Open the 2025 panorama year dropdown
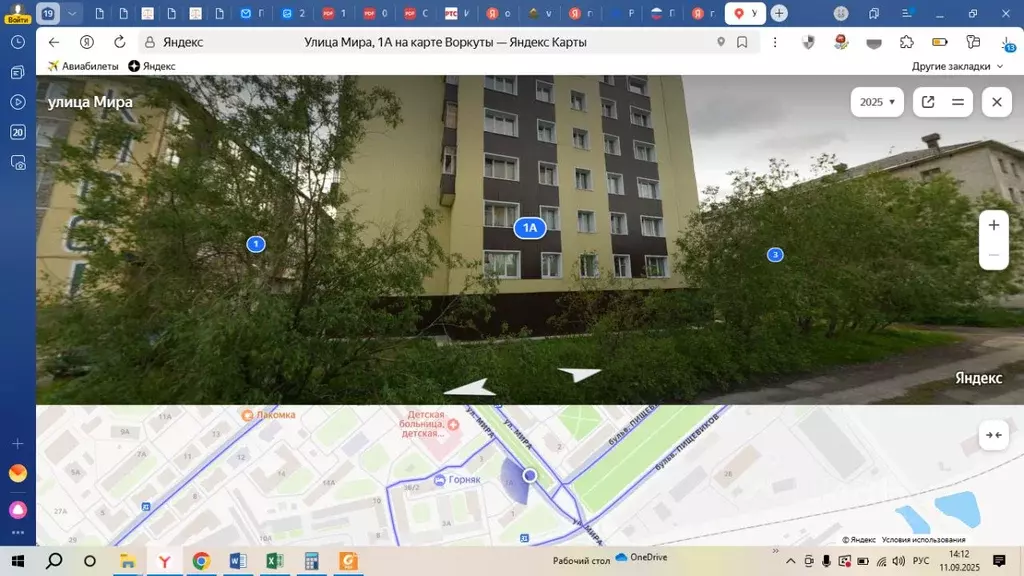 pyautogui.click(x=877, y=102)
